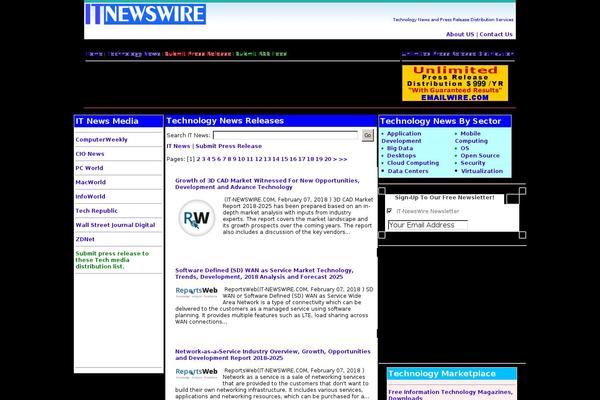600x400 pixels.
Task: Open the InfoWorld media link
Action: (x=90, y=196)
